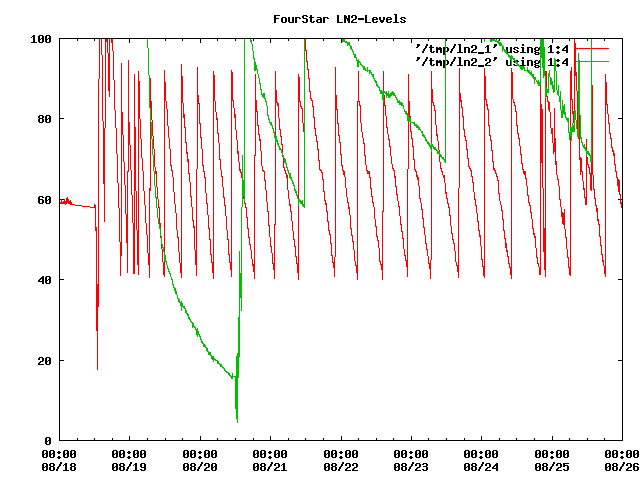Click the y-axis tick label 20

(44, 360)
